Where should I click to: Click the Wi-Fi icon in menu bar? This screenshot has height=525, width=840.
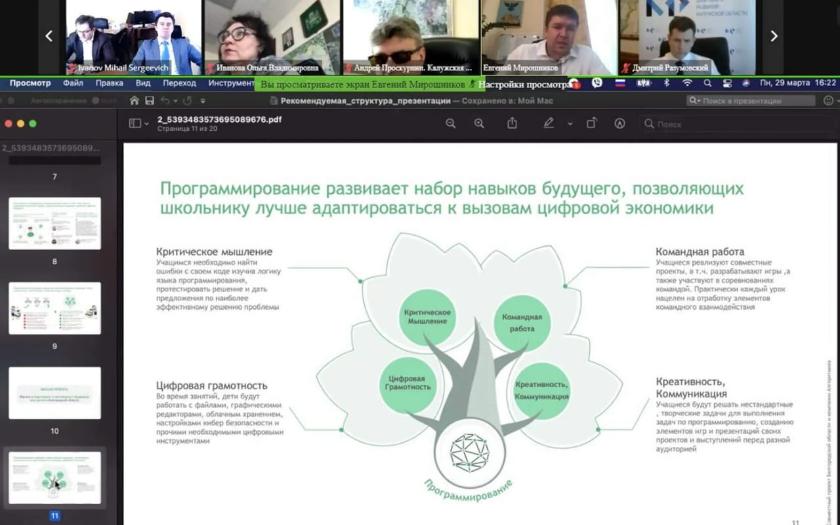[x=687, y=84]
